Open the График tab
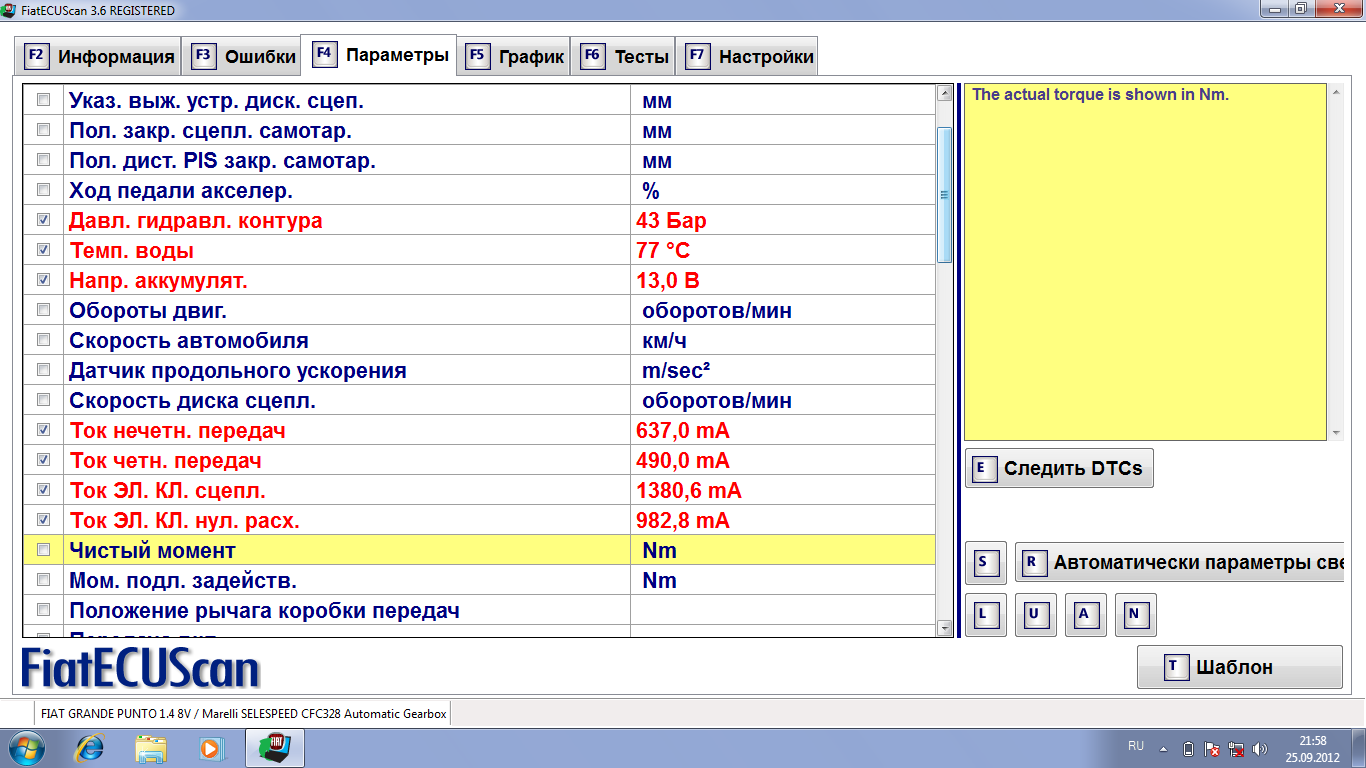The width and height of the screenshot is (1366, 768). pos(517,57)
